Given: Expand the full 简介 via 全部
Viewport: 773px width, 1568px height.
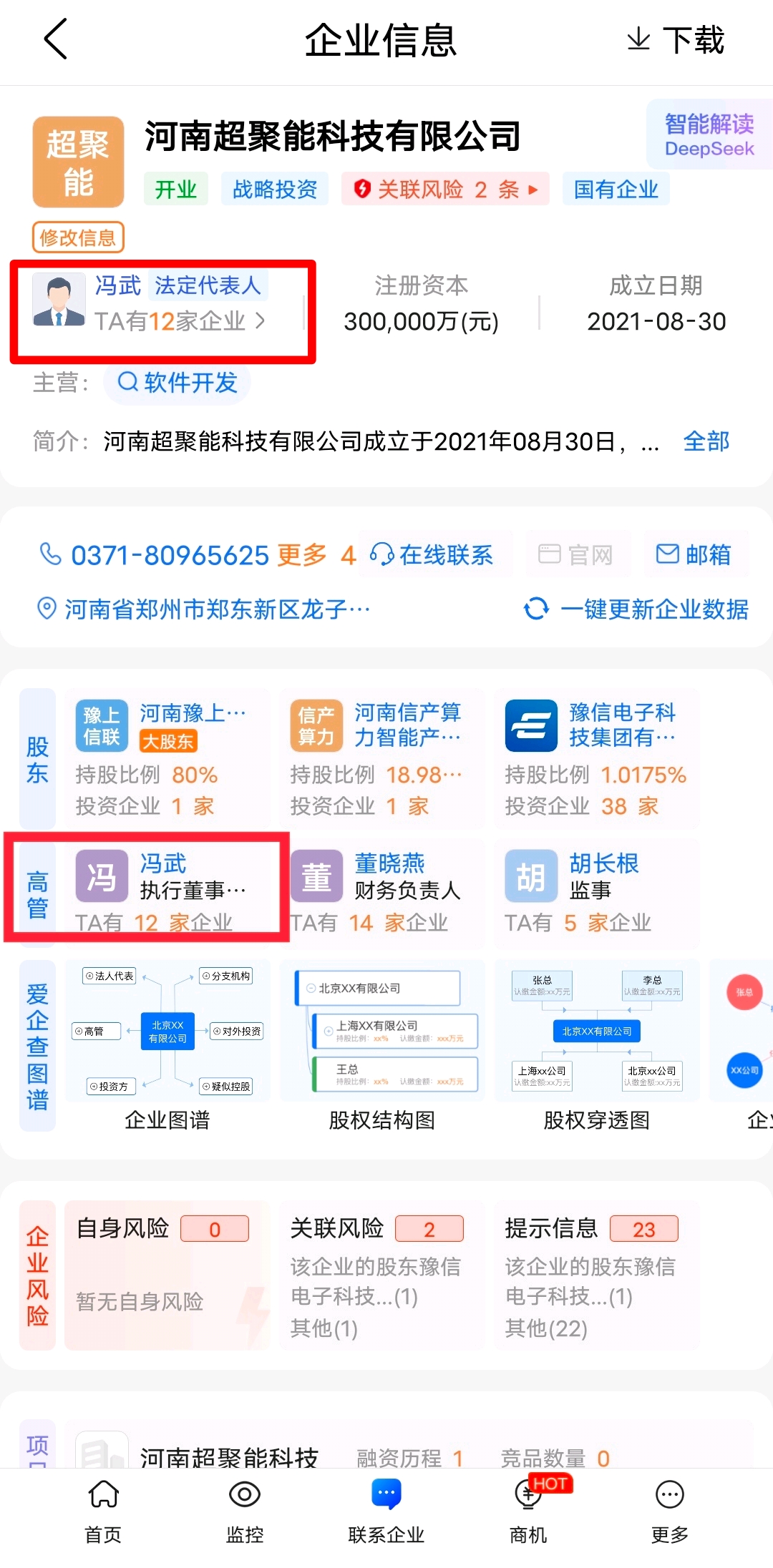Looking at the screenshot, I should 706,441.
